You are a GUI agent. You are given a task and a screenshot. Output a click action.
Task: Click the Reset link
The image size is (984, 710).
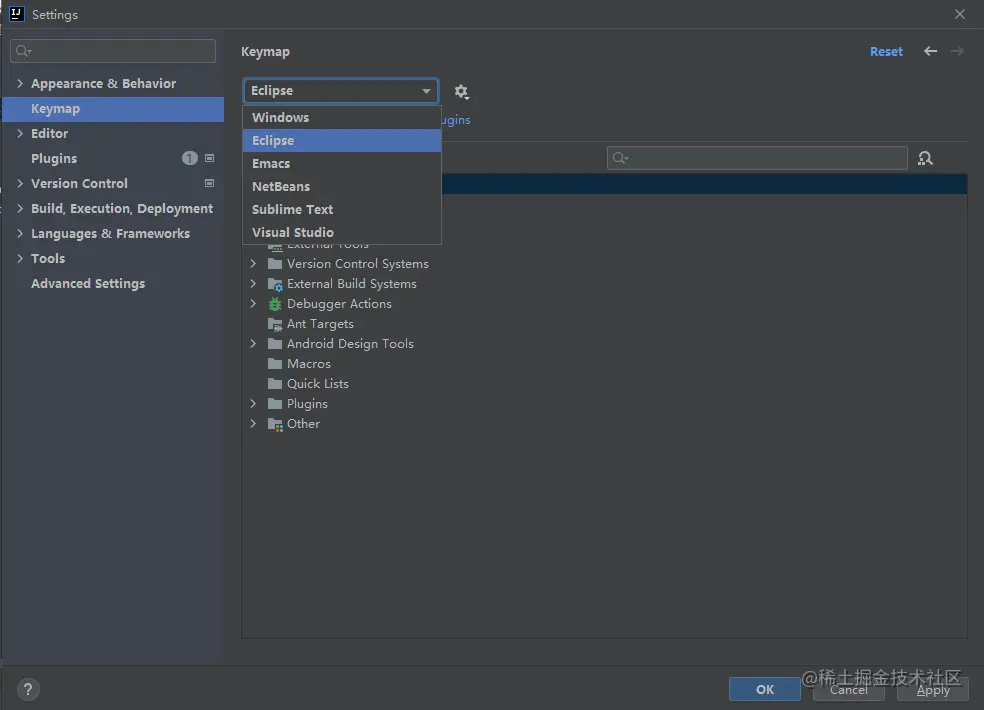[886, 51]
